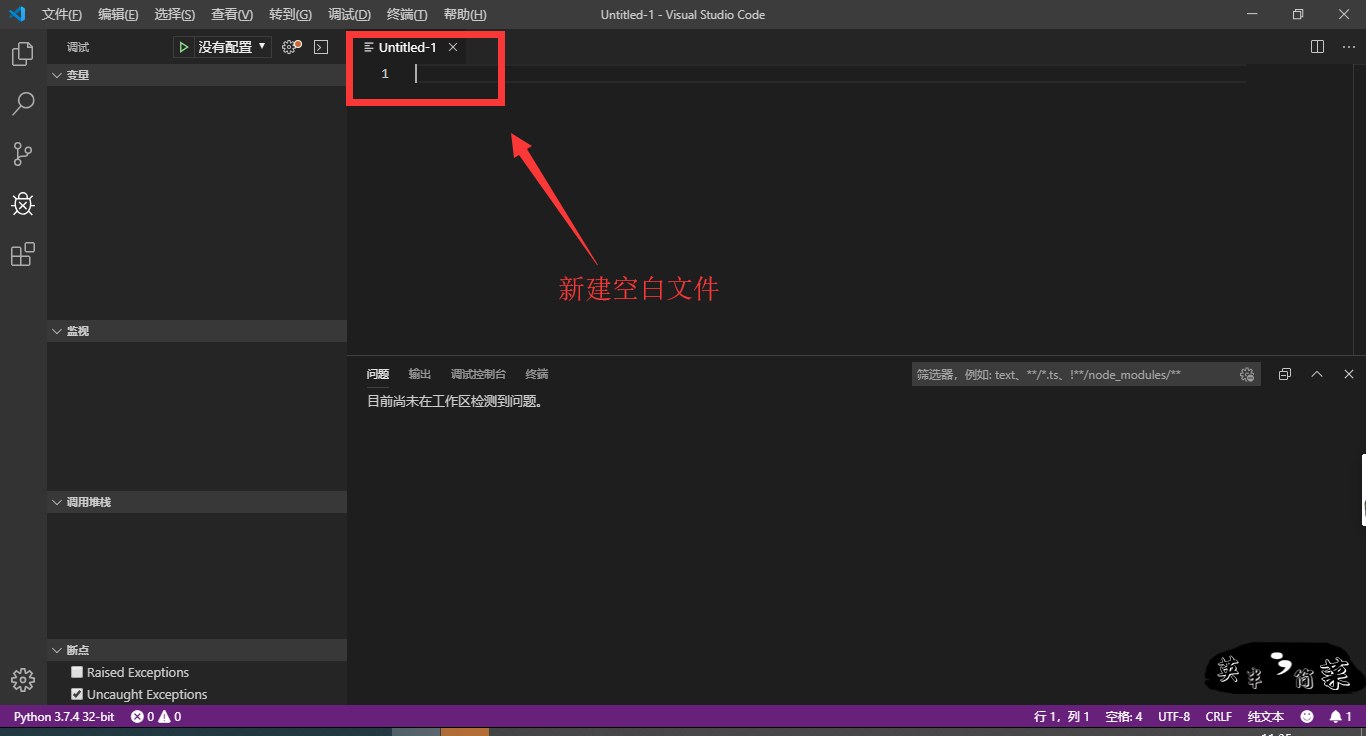Viewport: 1366px width, 736px height.
Task: Change CRLF end of line sequence
Action: pos(1219,717)
